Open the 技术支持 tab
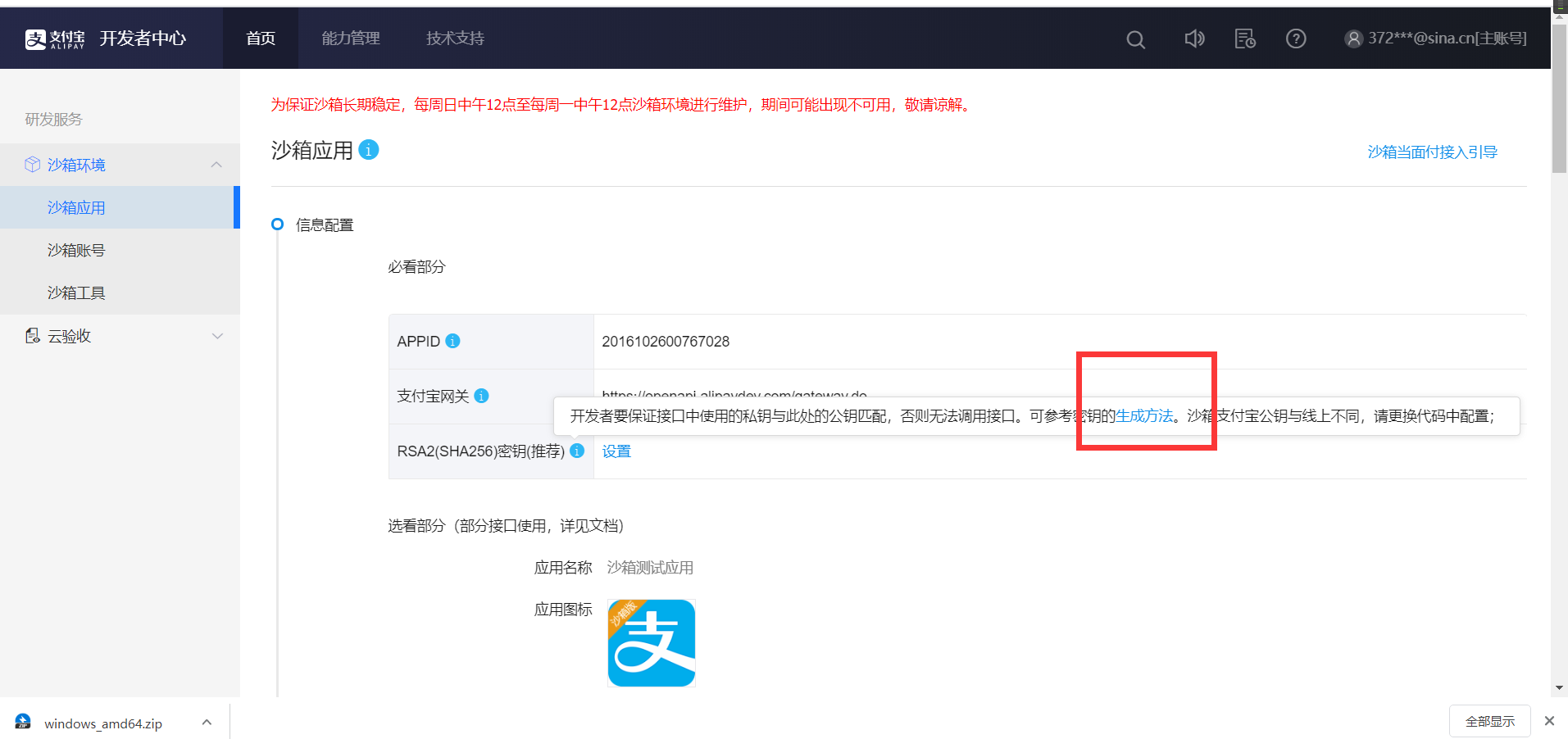 tap(455, 39)
